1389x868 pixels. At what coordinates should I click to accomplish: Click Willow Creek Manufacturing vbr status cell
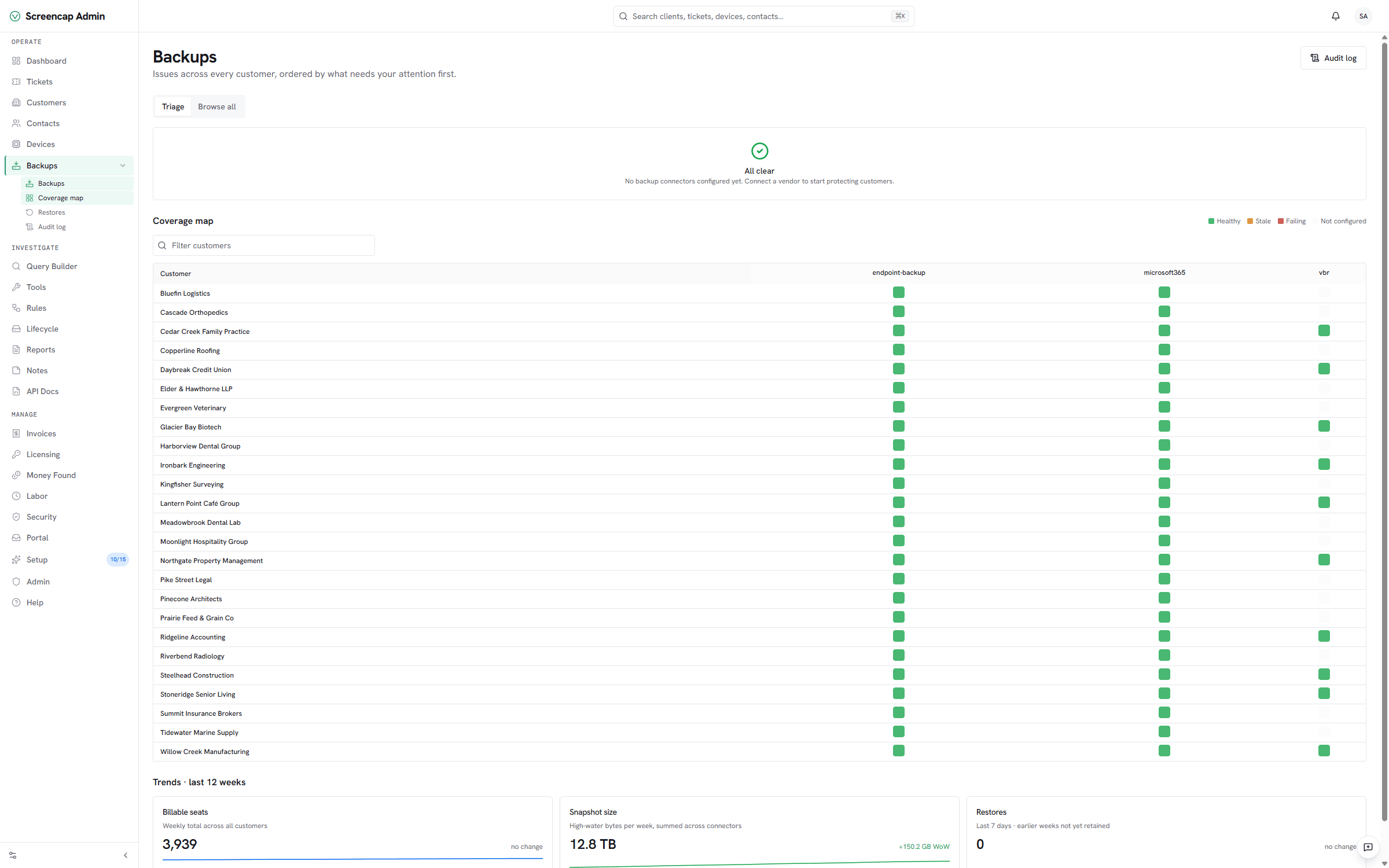coord(1324,751)
